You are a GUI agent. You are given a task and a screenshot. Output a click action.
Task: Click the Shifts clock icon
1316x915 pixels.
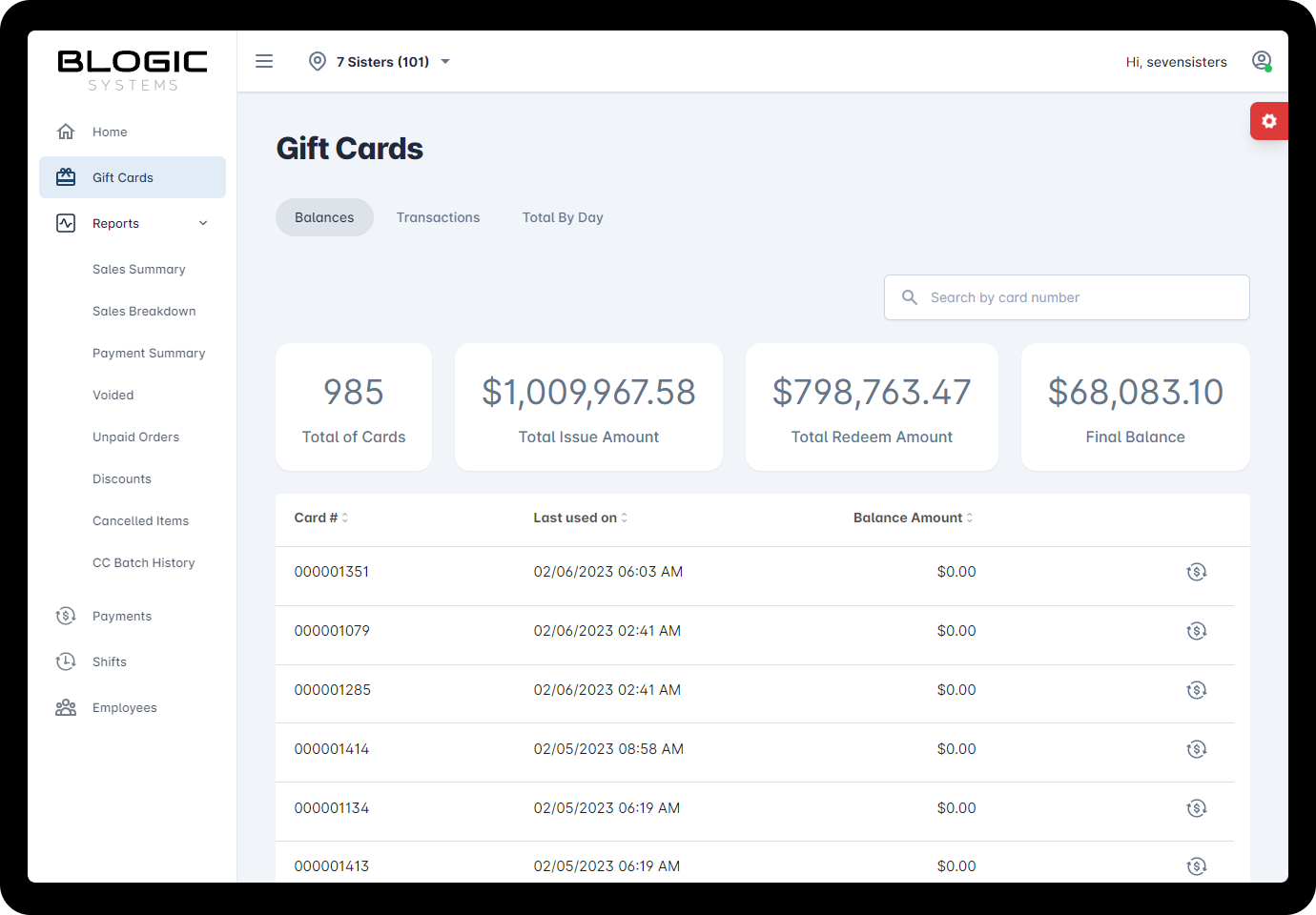click(66, 661)
